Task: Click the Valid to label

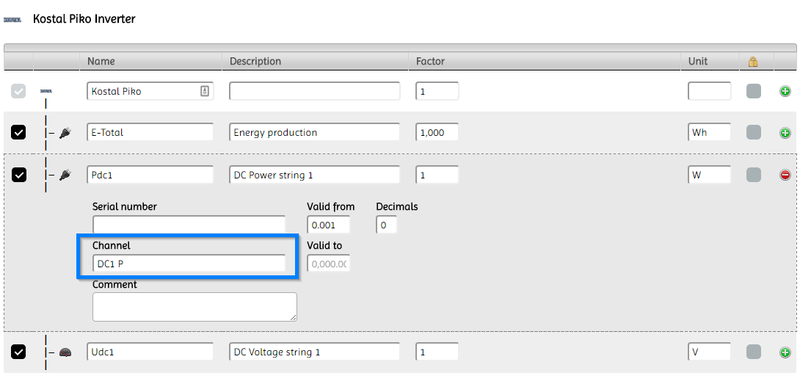Action: [324, 245]
